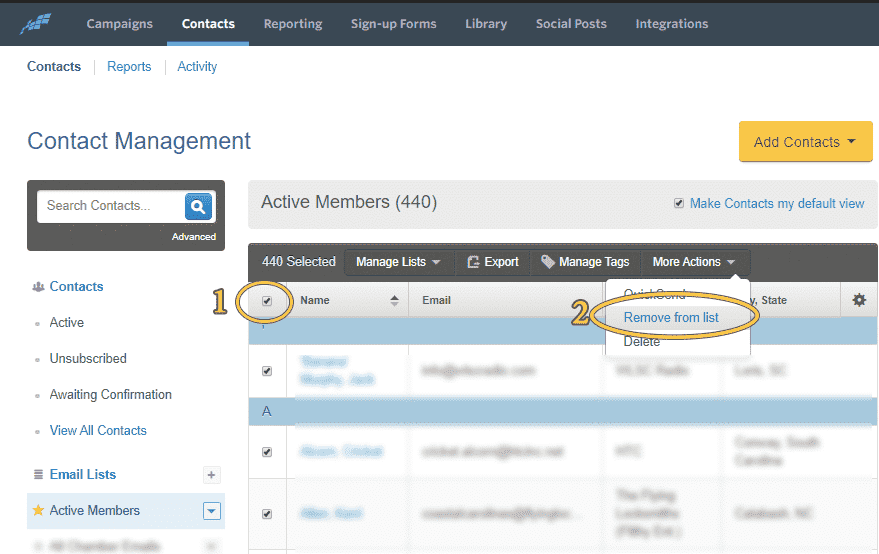
Task: Show Active contacts in sidebar
Action: click(x=67, y=322)
